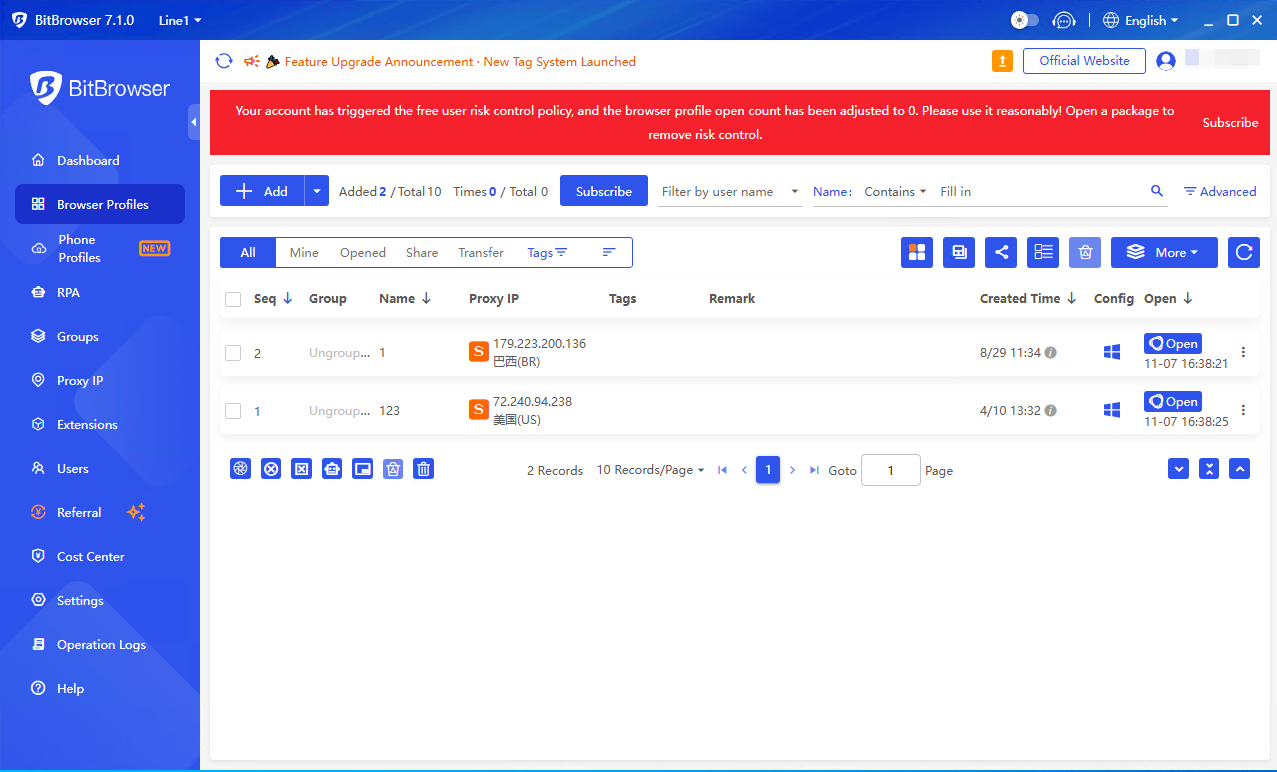
Task: Click the recycle bin toolbar button
Action: 1085,252
